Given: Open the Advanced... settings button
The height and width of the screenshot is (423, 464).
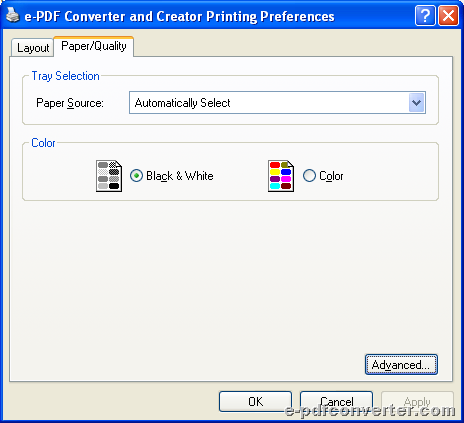Looking at the screenshot, I should [x=401, y=365].
